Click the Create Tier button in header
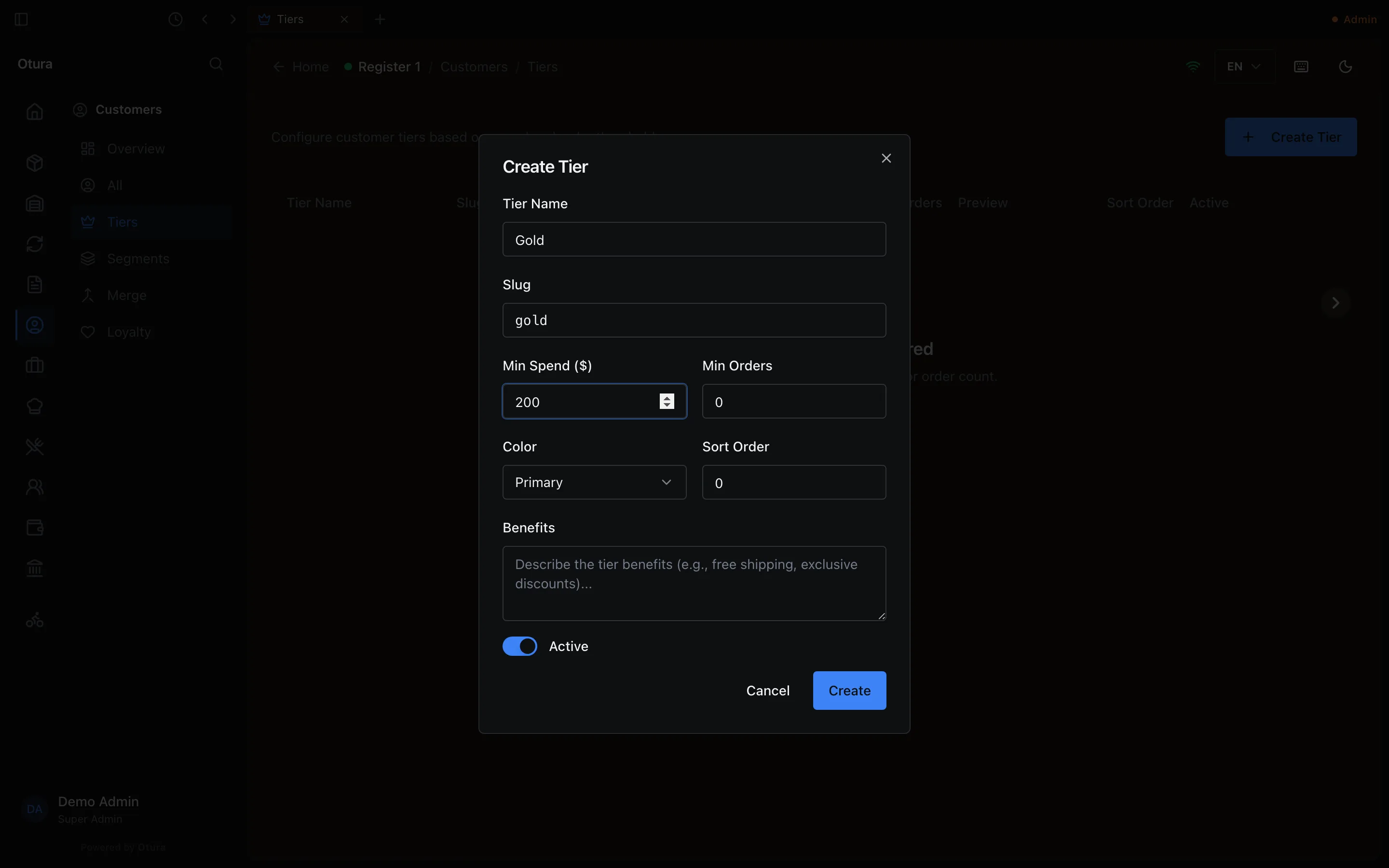The width and height of the screenshot is (1389, 868). [1291, 137]
